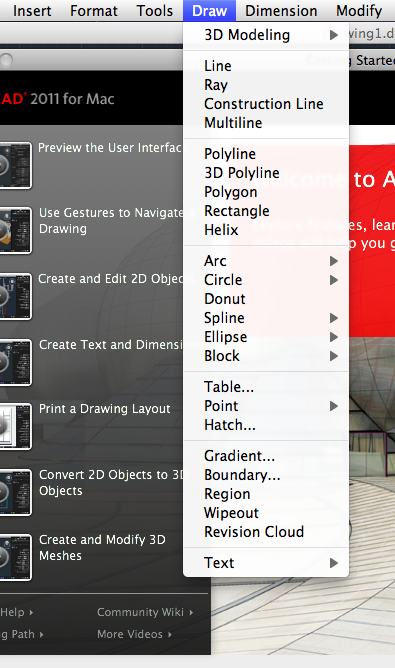Open the Tools menu

(x=155, y=11)
